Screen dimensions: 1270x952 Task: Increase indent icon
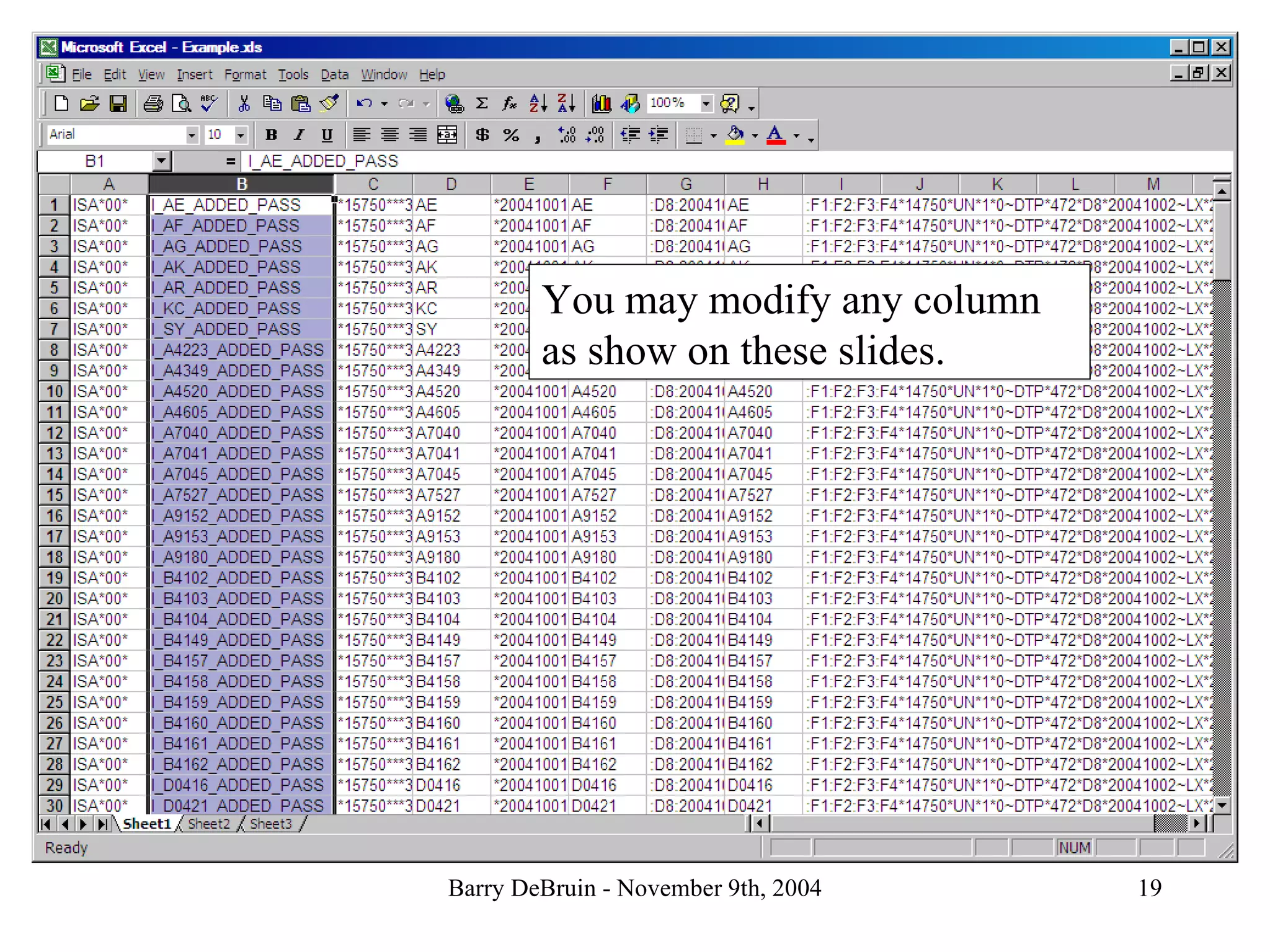coord(659,134)
